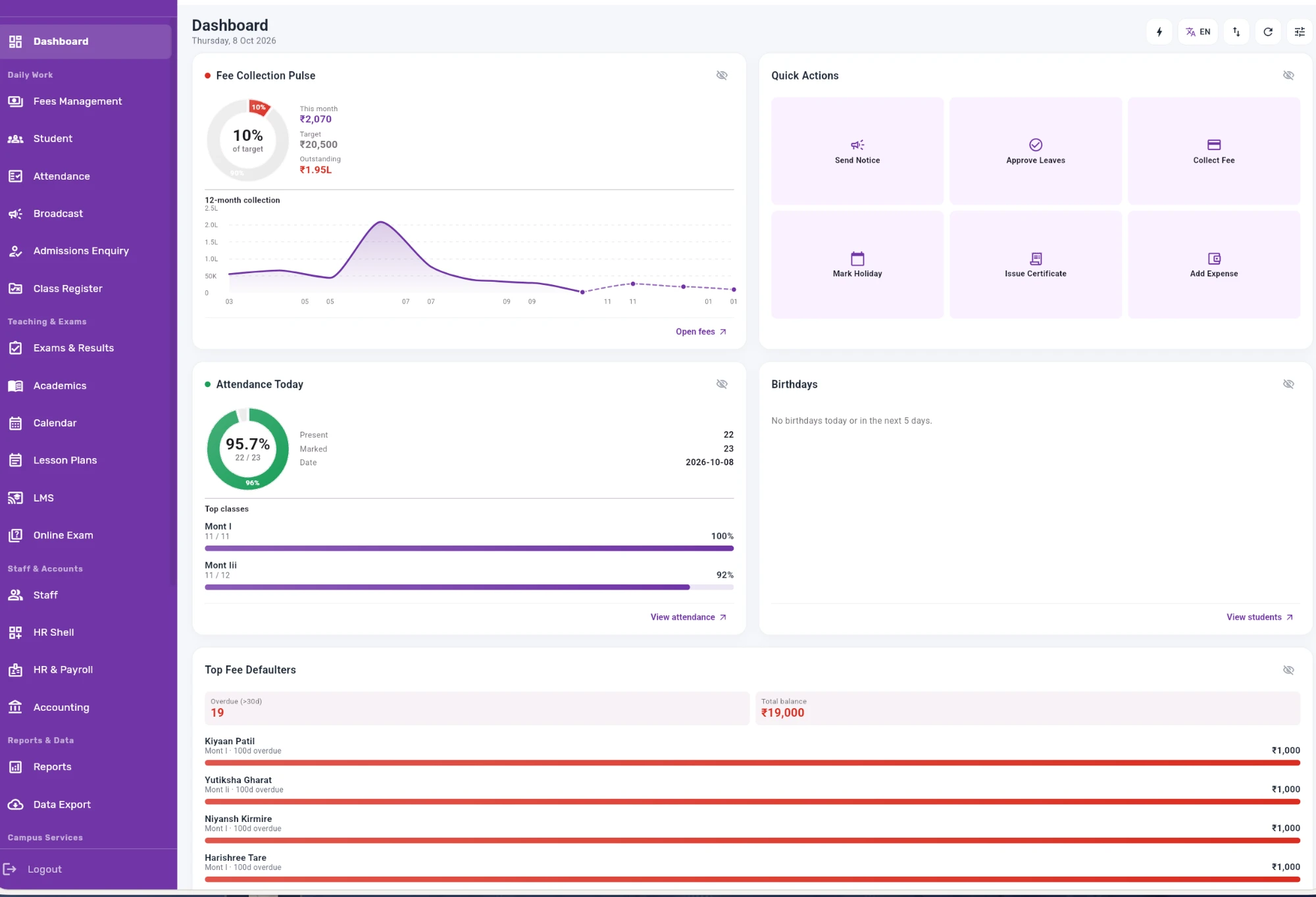
Task: Open Exams & Results in sidebar
Action: point(86,348)
